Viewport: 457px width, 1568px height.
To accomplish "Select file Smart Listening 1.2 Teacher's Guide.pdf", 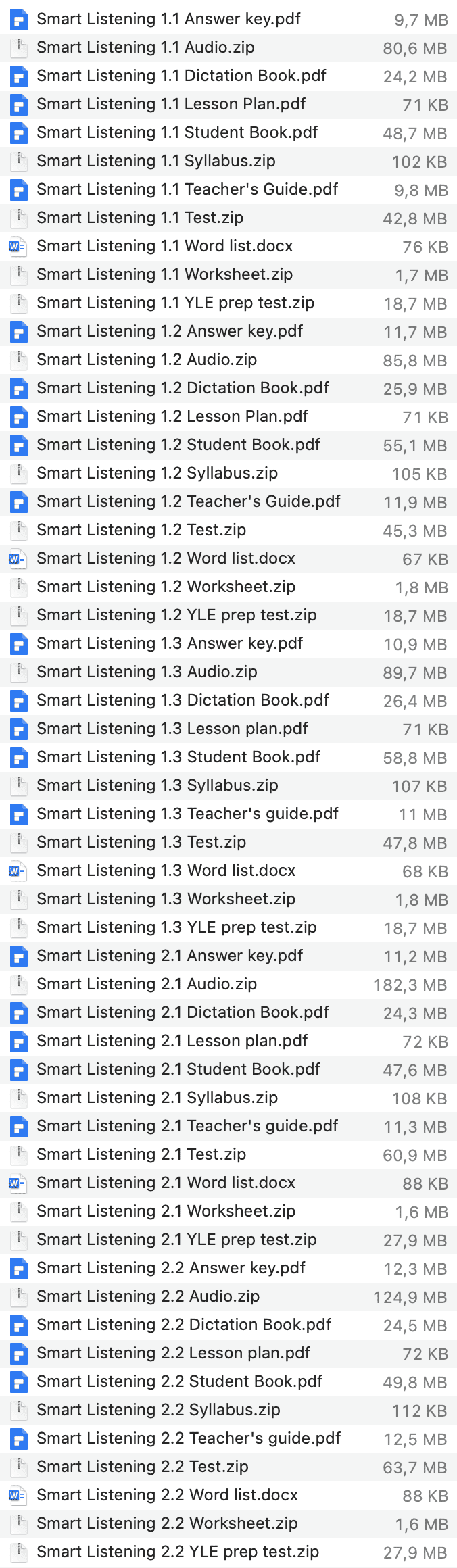I will coord(228,502).
